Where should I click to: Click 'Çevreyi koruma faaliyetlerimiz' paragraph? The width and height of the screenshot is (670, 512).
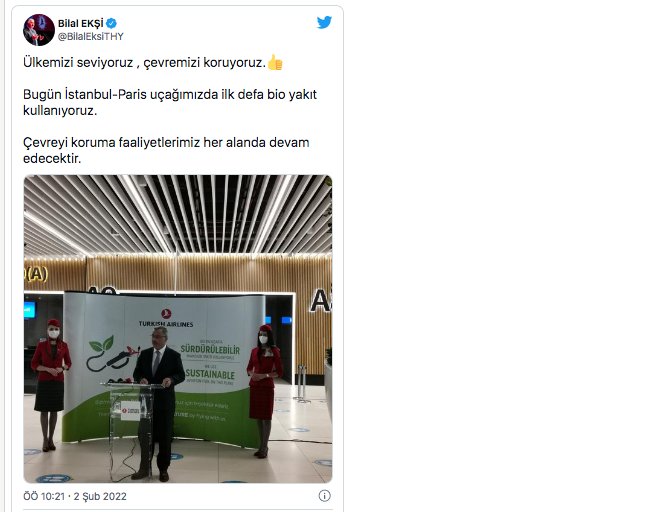pos(166,150)
